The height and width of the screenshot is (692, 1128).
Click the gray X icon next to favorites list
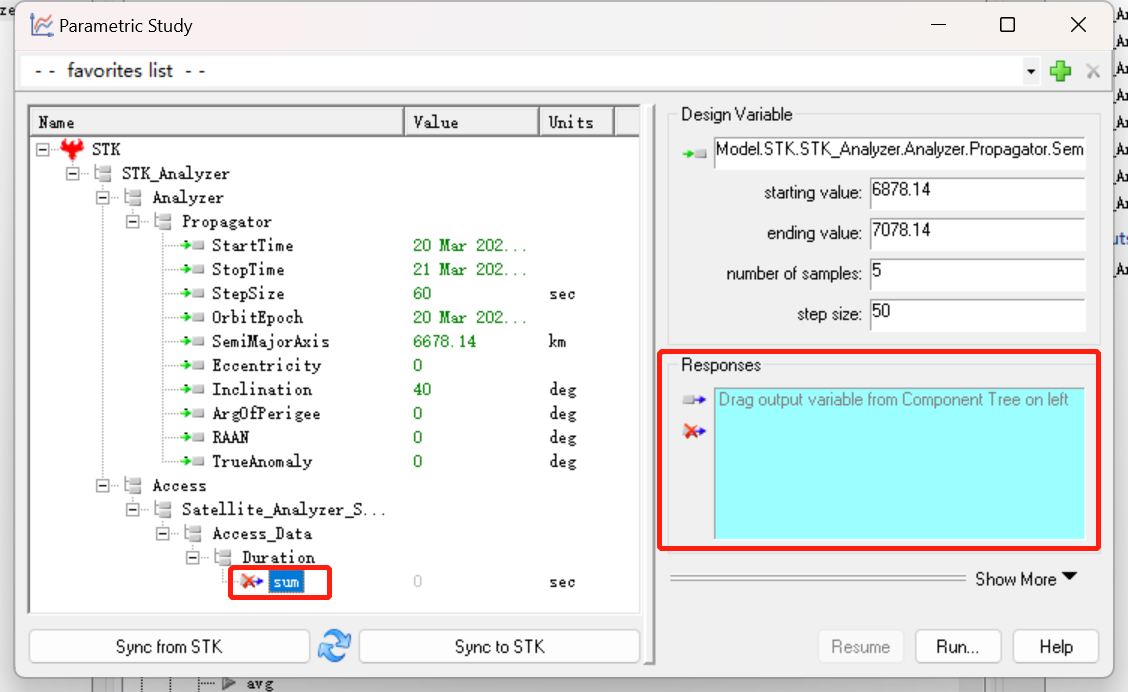[1092, 70]
